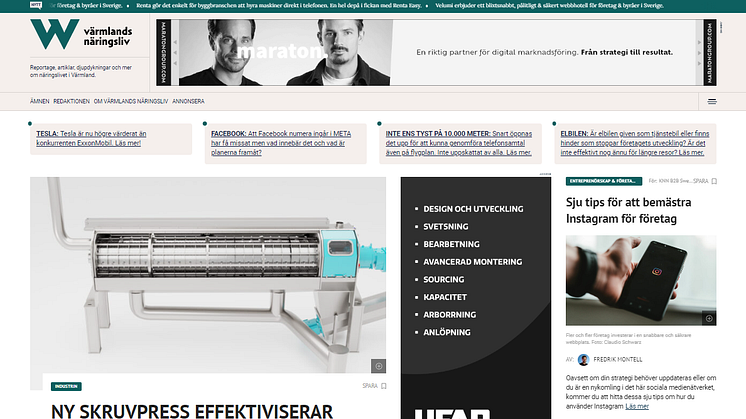746x419 pixels.
Task: Click the ENTREPRENÖRSKAP & FÖRETA... category tag
Action: coord(602,182)
